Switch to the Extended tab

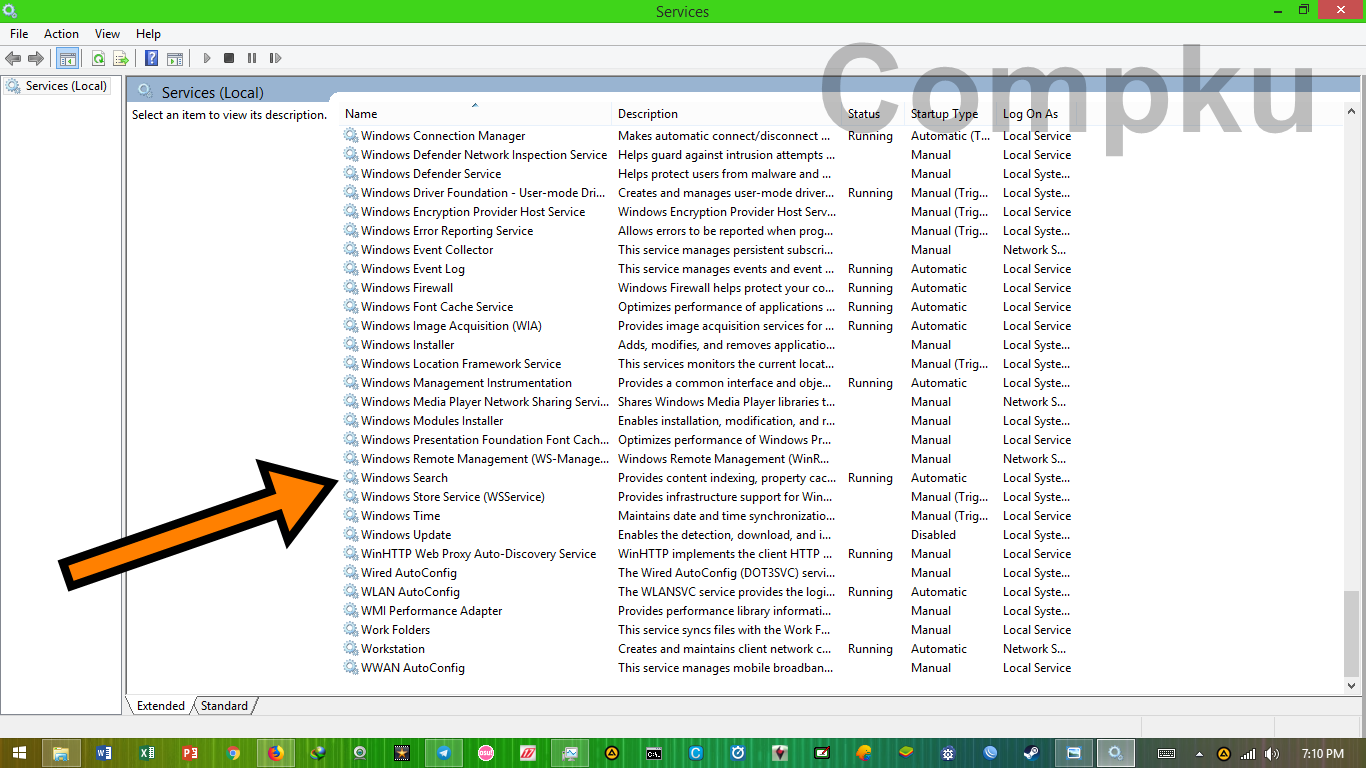(160, 705)
